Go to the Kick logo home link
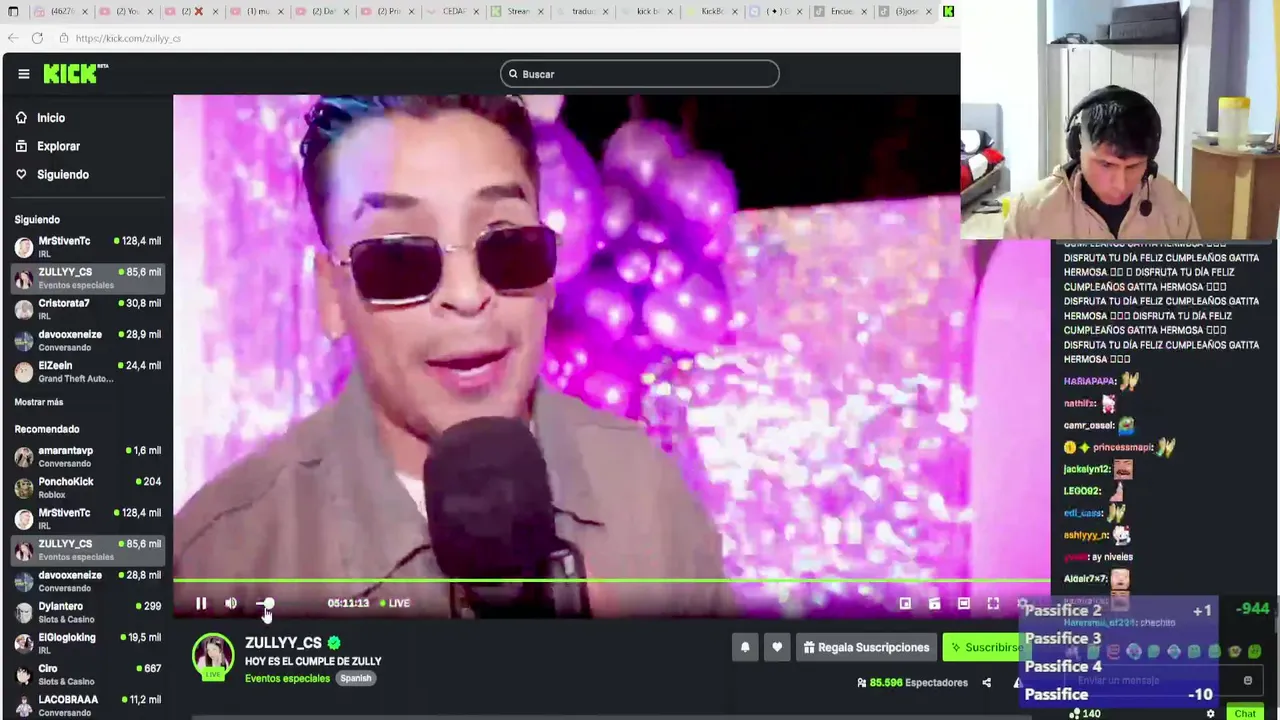Screen dimensions: 1280x720 tap(75, 74)
